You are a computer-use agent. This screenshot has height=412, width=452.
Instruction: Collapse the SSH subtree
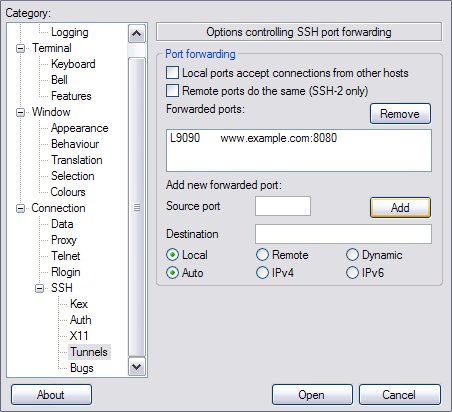point(39,288)
